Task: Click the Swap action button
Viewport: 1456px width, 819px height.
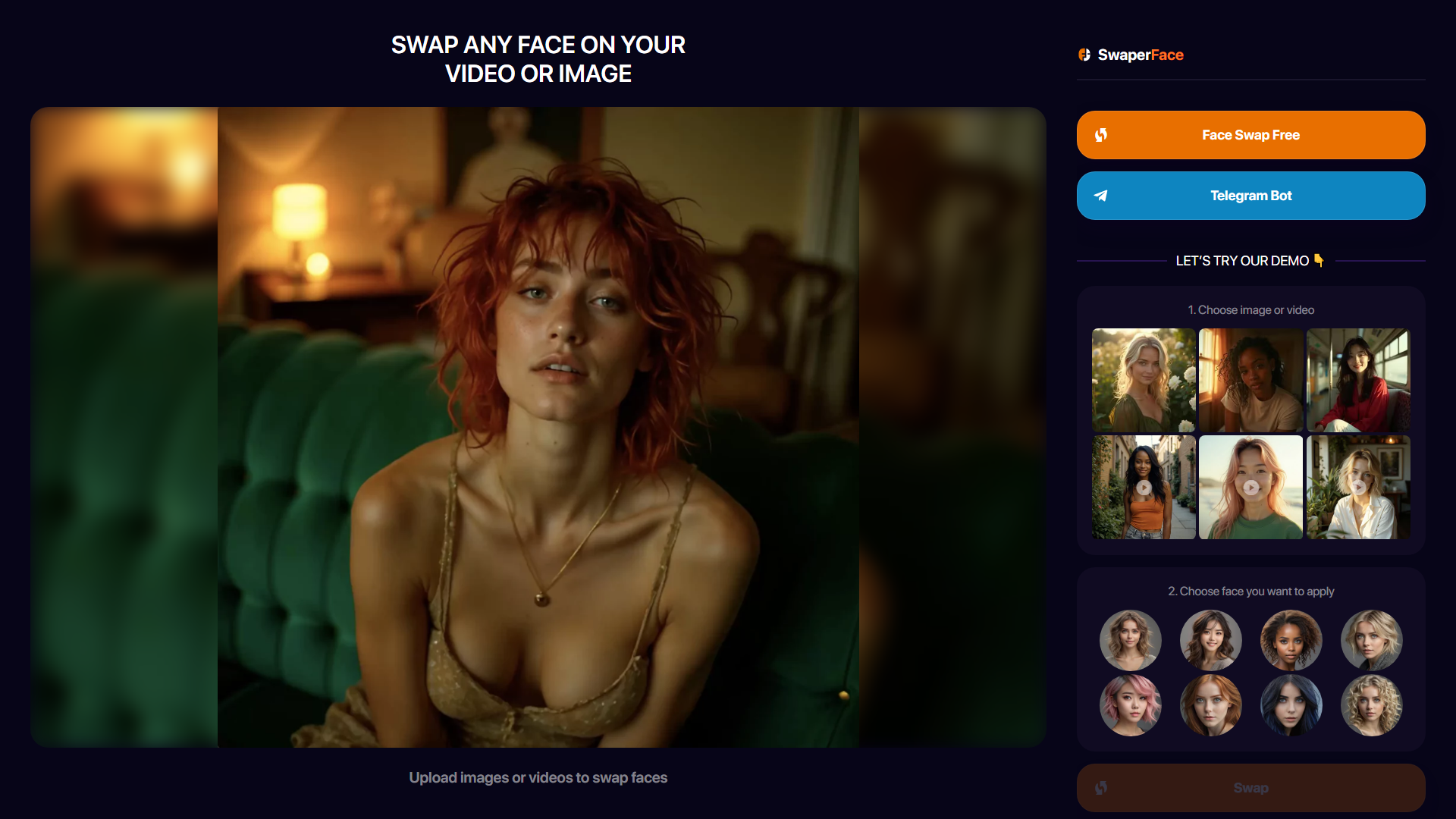Action: (x=1251, y=788)
